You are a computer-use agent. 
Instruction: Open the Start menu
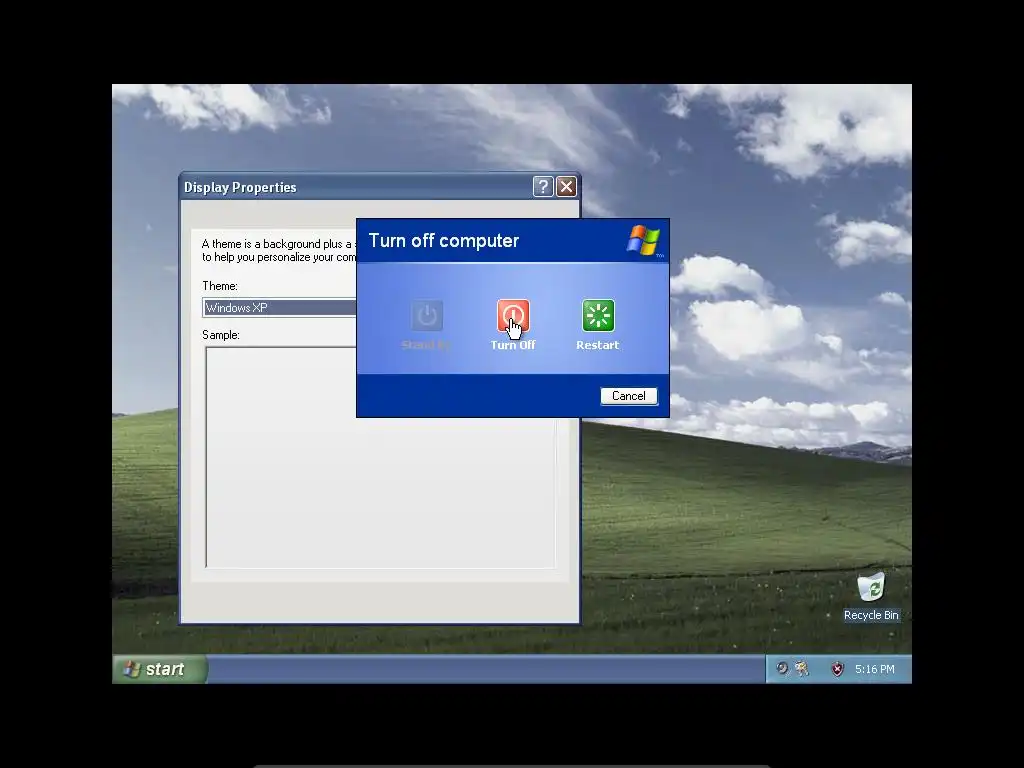pos(160,669)
